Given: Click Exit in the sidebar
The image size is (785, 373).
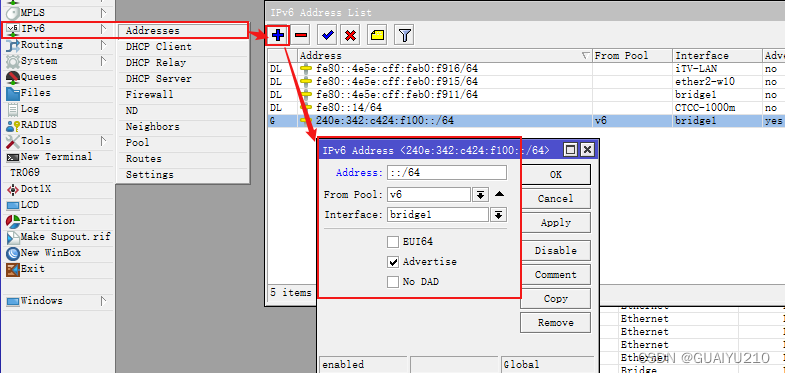Looking at the screenshot, I should click(57, 269).
